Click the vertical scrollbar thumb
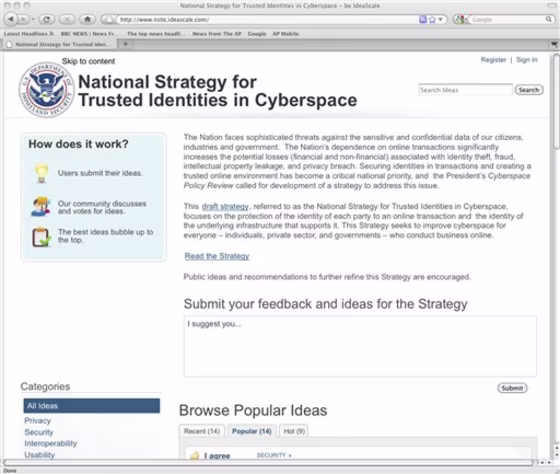 click(556, 102)
